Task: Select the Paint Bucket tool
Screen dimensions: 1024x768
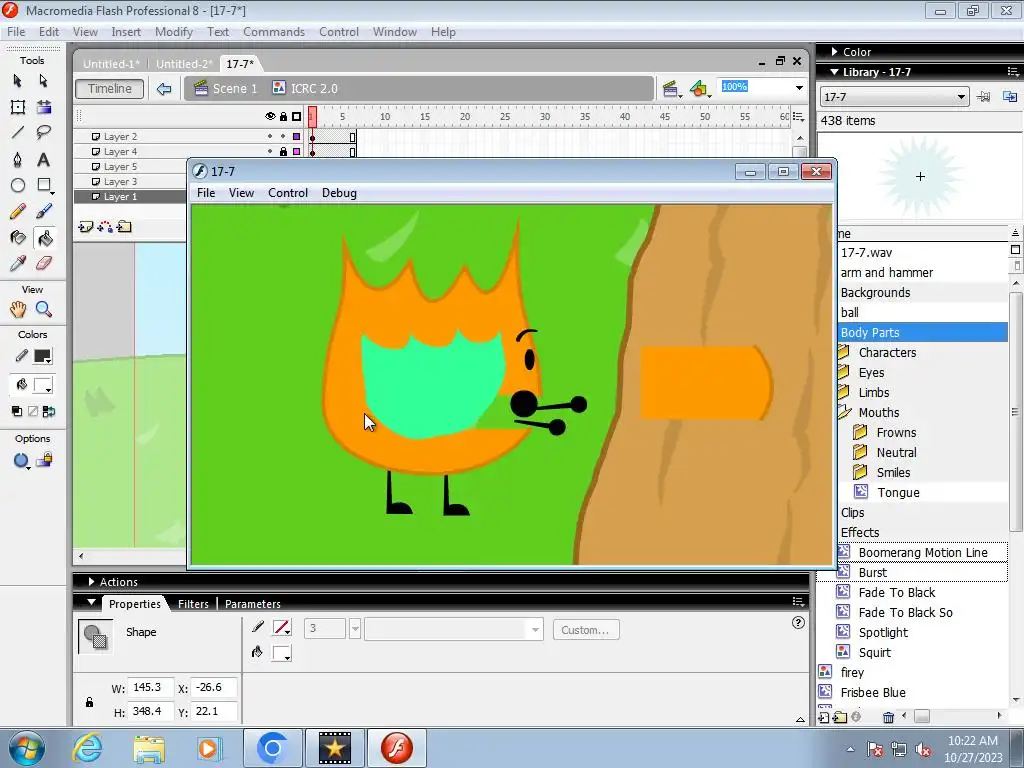Action: 44,238
